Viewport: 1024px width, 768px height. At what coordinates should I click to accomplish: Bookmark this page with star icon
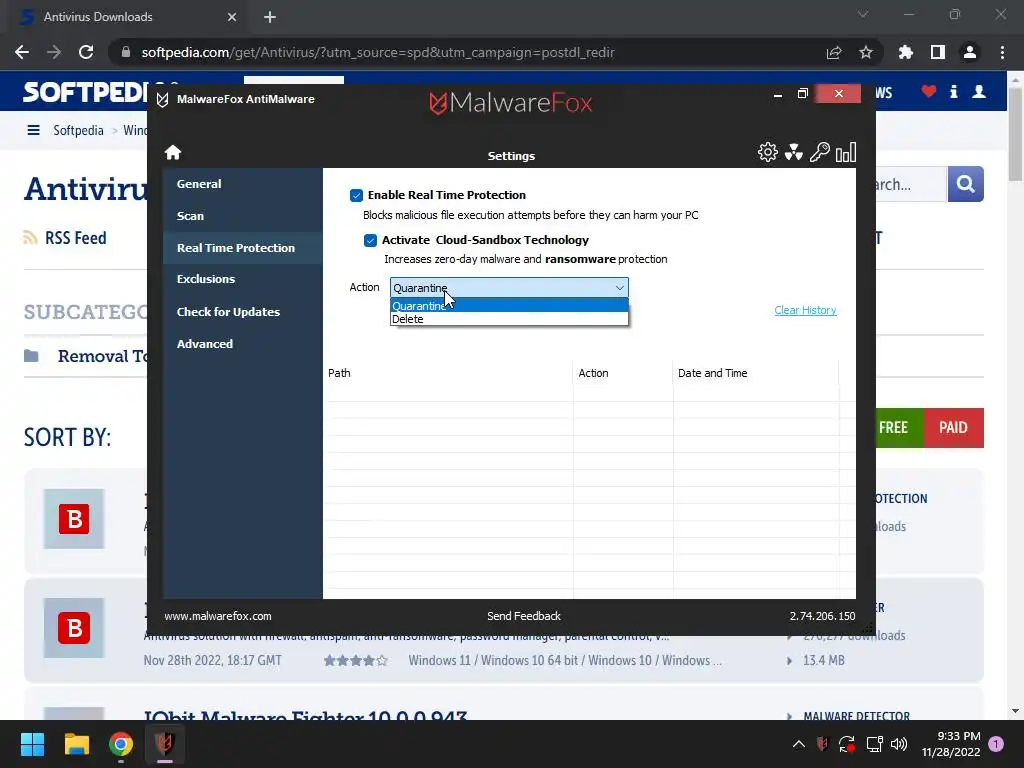click(866, 52)
